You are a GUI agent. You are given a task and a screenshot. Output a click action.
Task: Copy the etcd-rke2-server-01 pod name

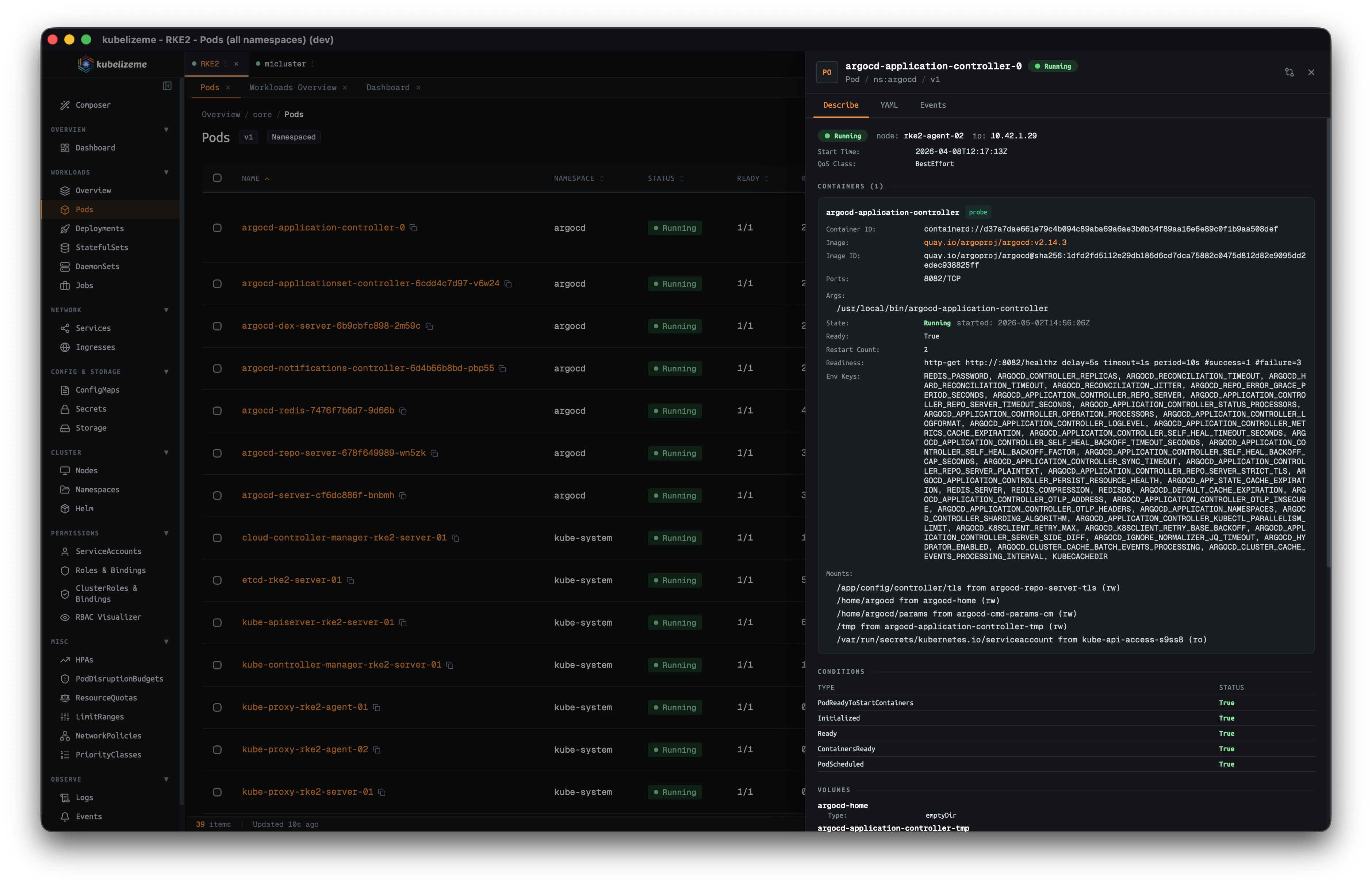coord(350,581)
